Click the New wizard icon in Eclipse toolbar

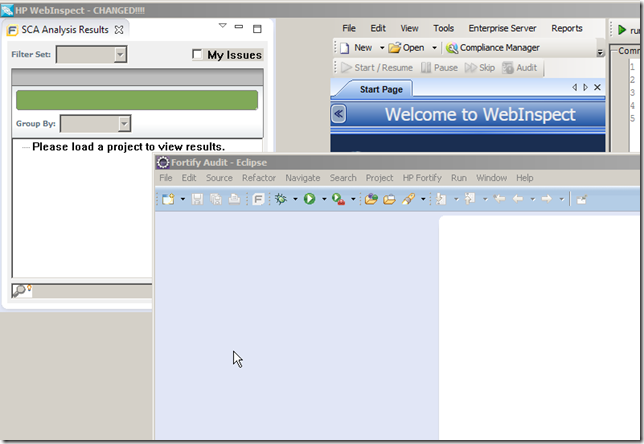168,199
